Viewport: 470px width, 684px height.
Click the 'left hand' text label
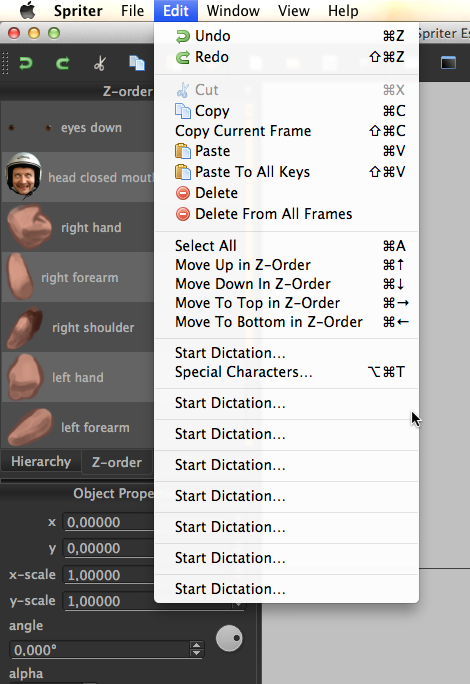coord(78,377)
